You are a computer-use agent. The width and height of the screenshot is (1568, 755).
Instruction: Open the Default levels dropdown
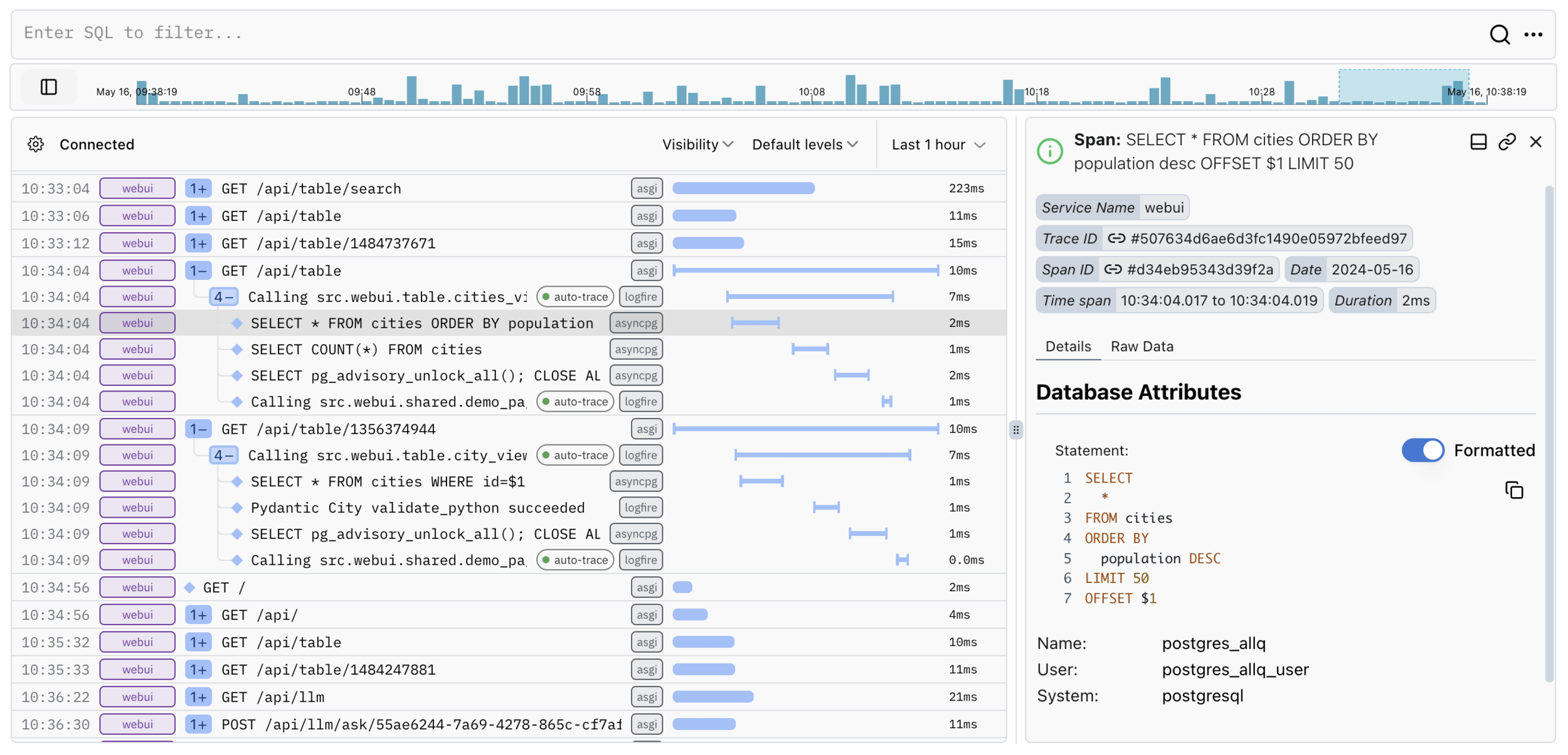point(805,144)
